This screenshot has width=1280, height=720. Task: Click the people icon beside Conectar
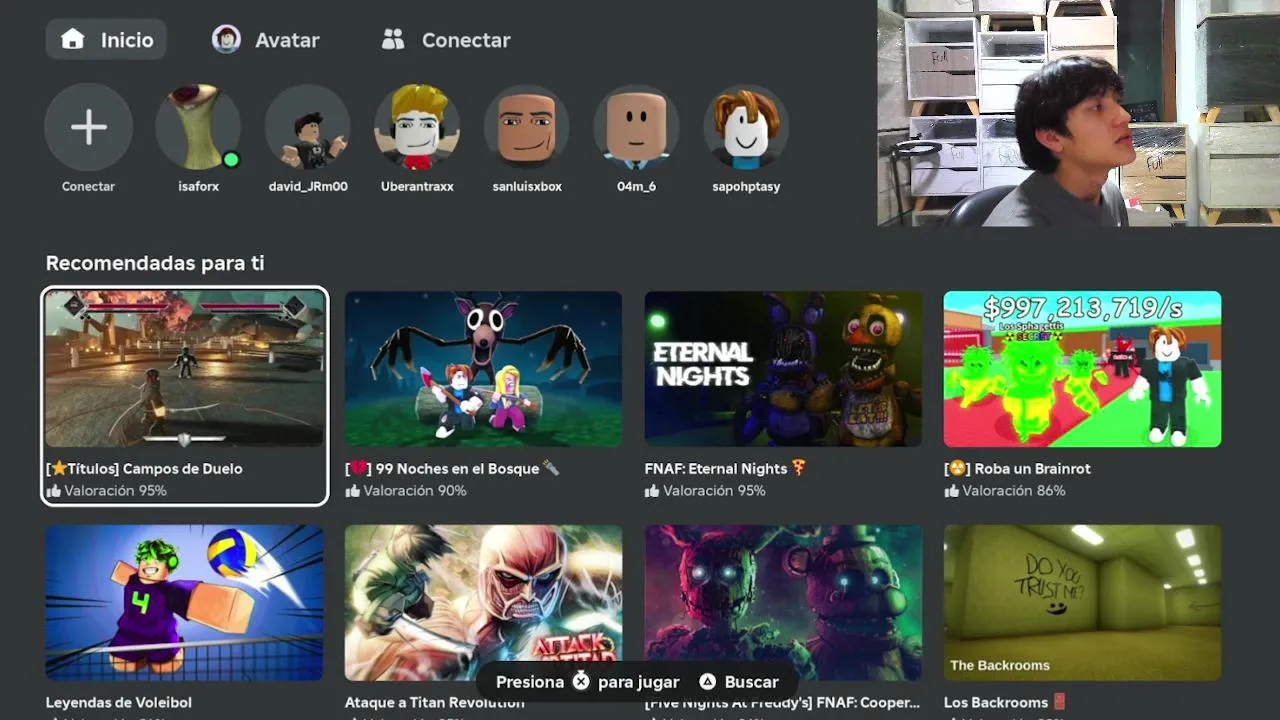tap(393, 39)
